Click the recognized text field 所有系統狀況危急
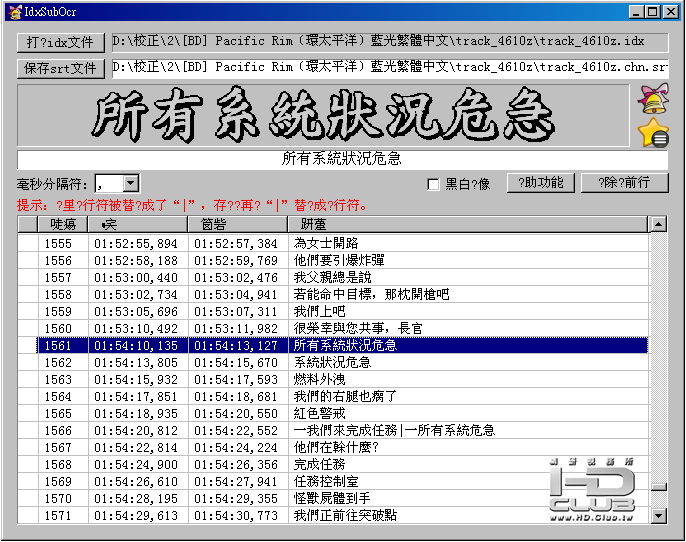686x542 pixels. tap(342, 159)
